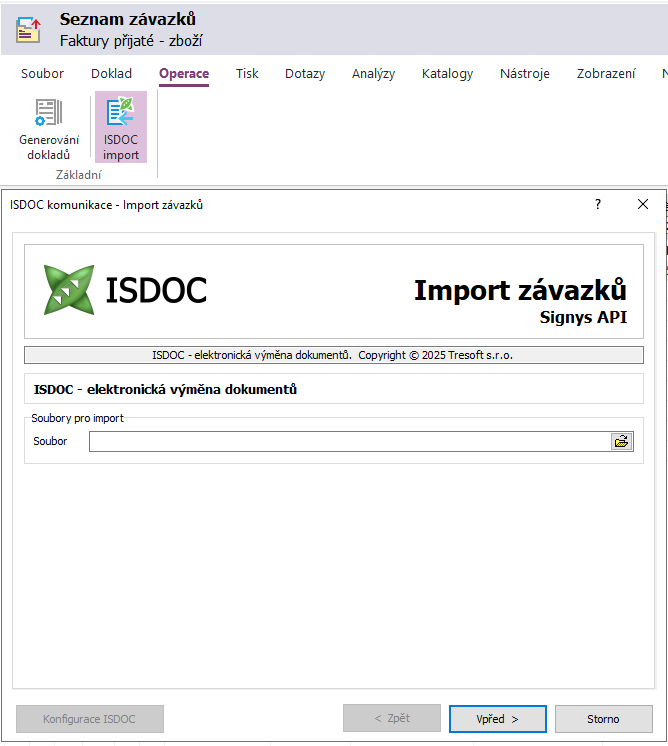Click the 'Základní' ribbon group label
This screenshot has width=668, height=746.
click(x=79, y=175)
